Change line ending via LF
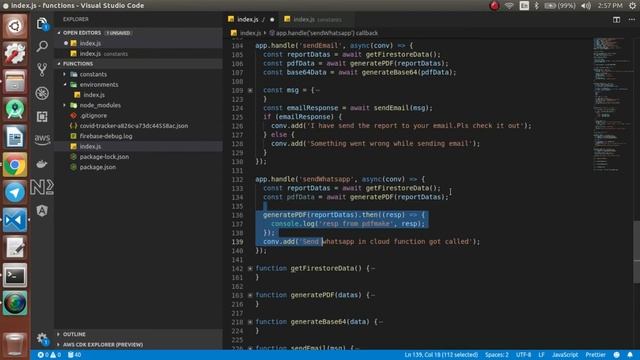This screenshot has height=360, width=640. click(x=541, y=355)
